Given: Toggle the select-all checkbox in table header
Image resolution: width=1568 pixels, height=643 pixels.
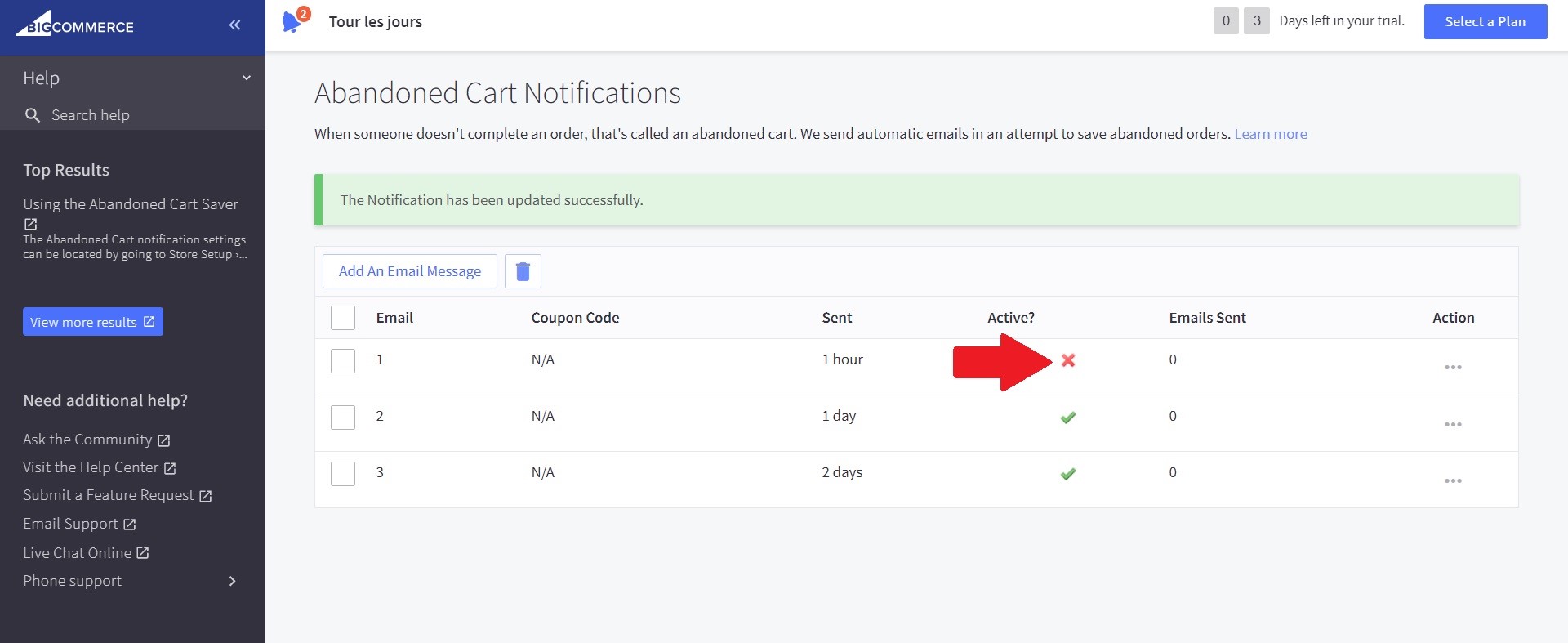Looking at the screenshot, I should (x=343, y=318).
